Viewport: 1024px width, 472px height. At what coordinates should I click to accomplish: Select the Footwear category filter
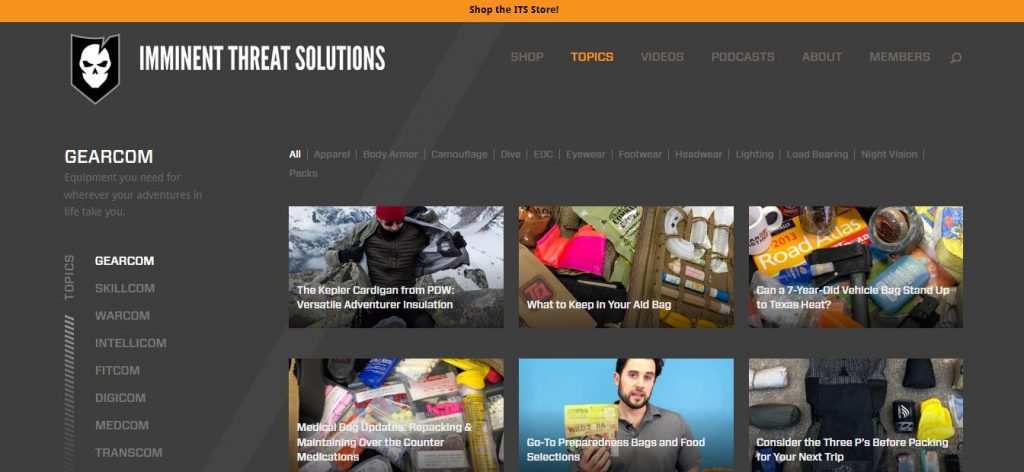640,155
